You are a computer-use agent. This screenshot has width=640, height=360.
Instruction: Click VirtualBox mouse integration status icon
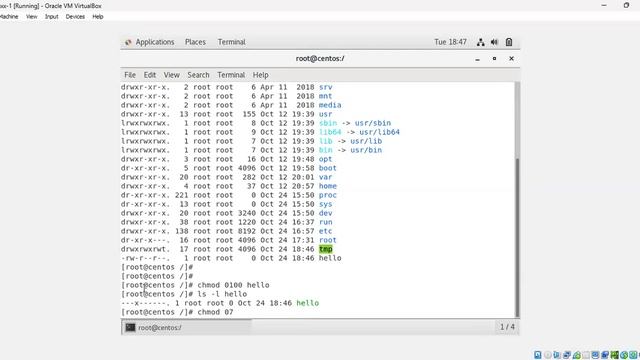click(624, 355)
